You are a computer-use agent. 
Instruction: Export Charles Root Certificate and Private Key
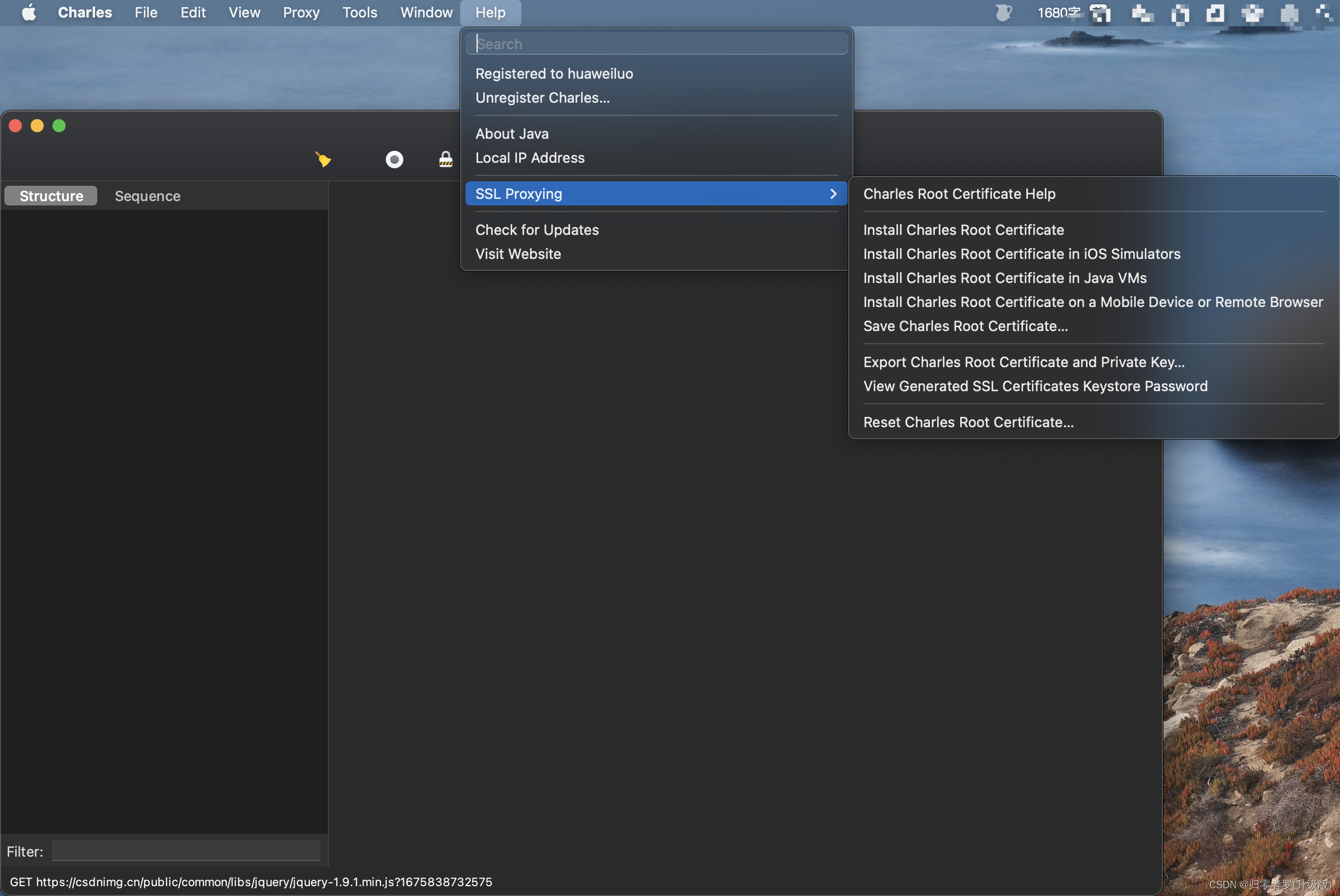click(x=1094, y=362)
